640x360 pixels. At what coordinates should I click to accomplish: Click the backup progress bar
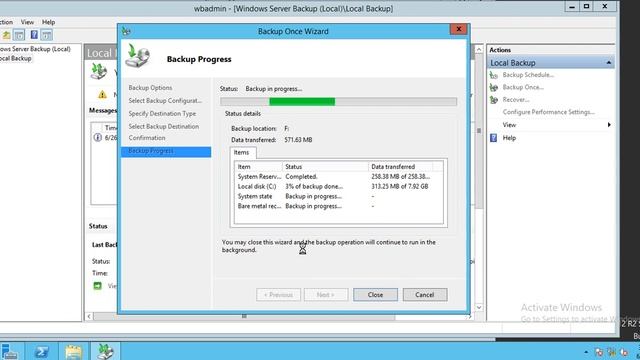[x=338, y=102]
